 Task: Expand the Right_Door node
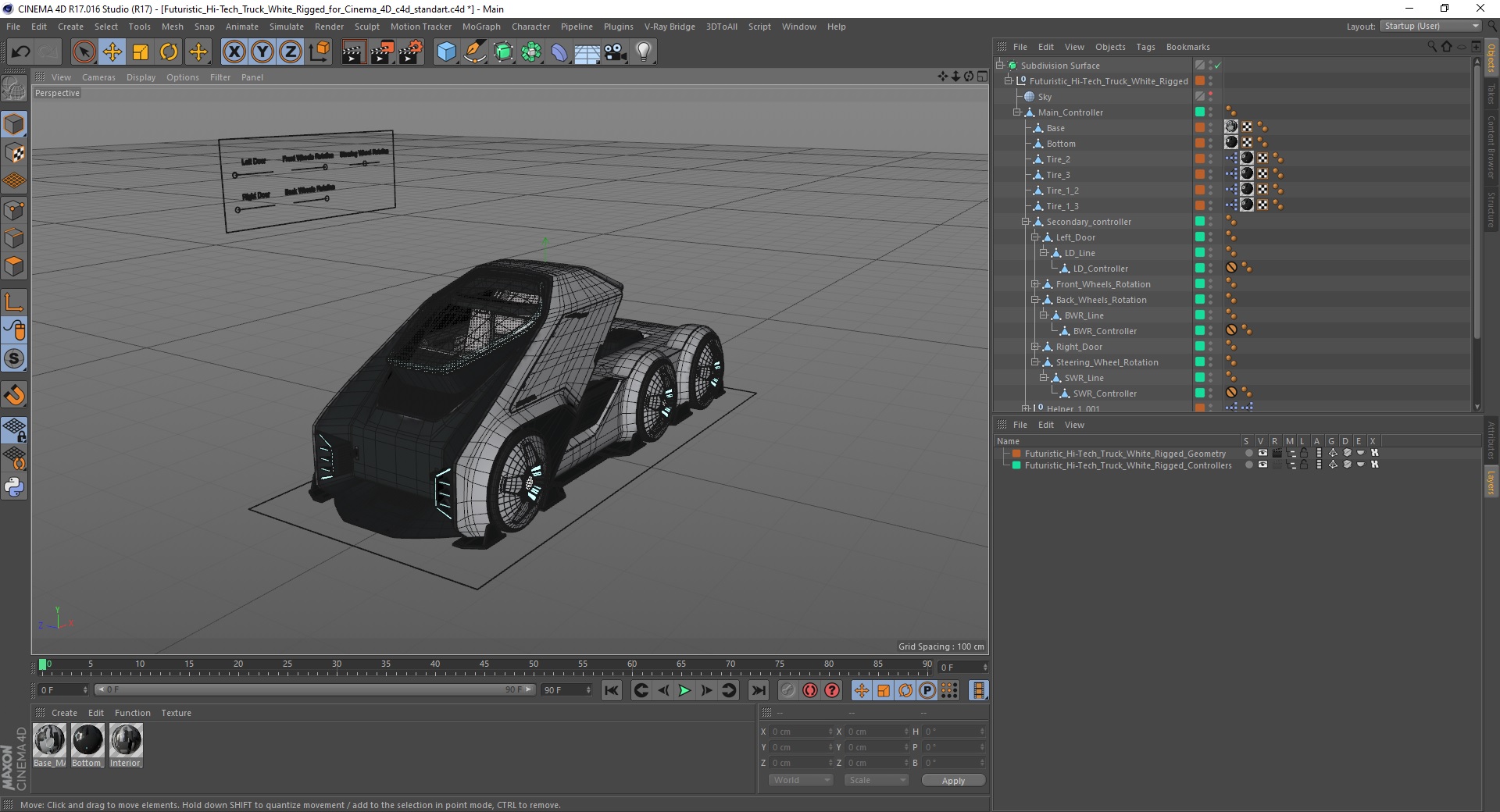pos(1034,347)
